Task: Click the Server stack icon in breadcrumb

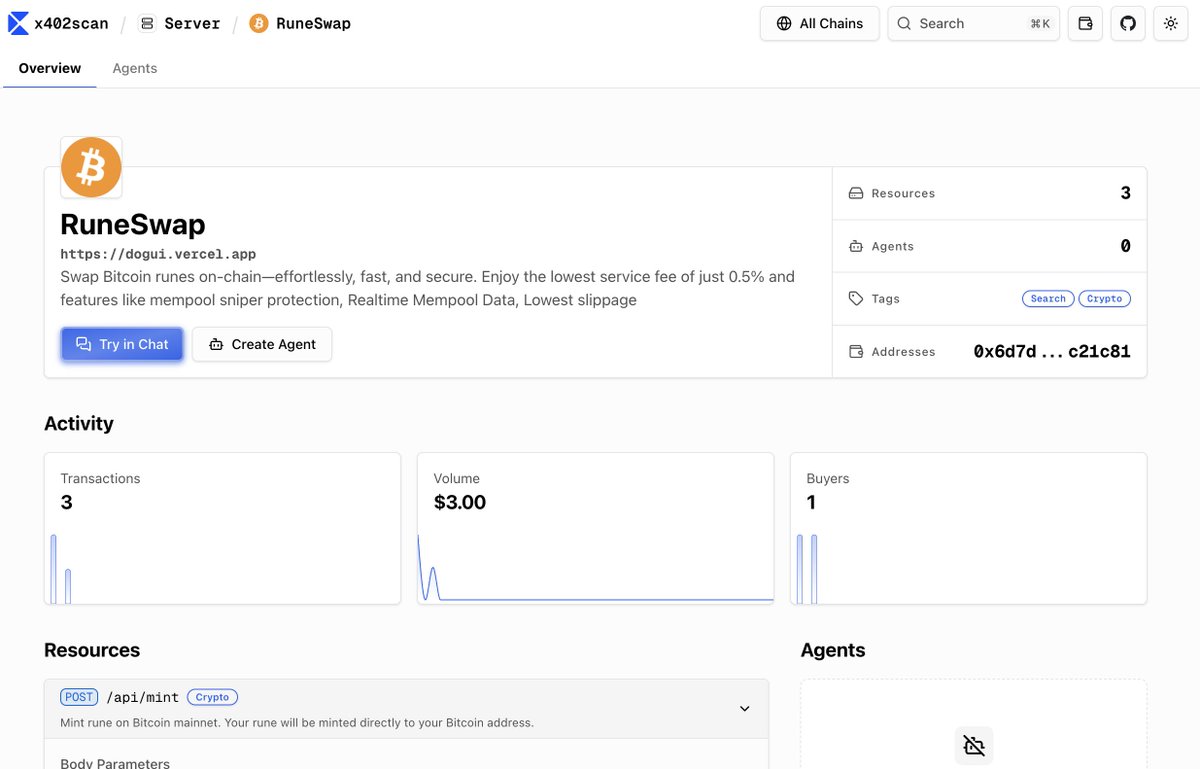Action: tap(148, 23)
